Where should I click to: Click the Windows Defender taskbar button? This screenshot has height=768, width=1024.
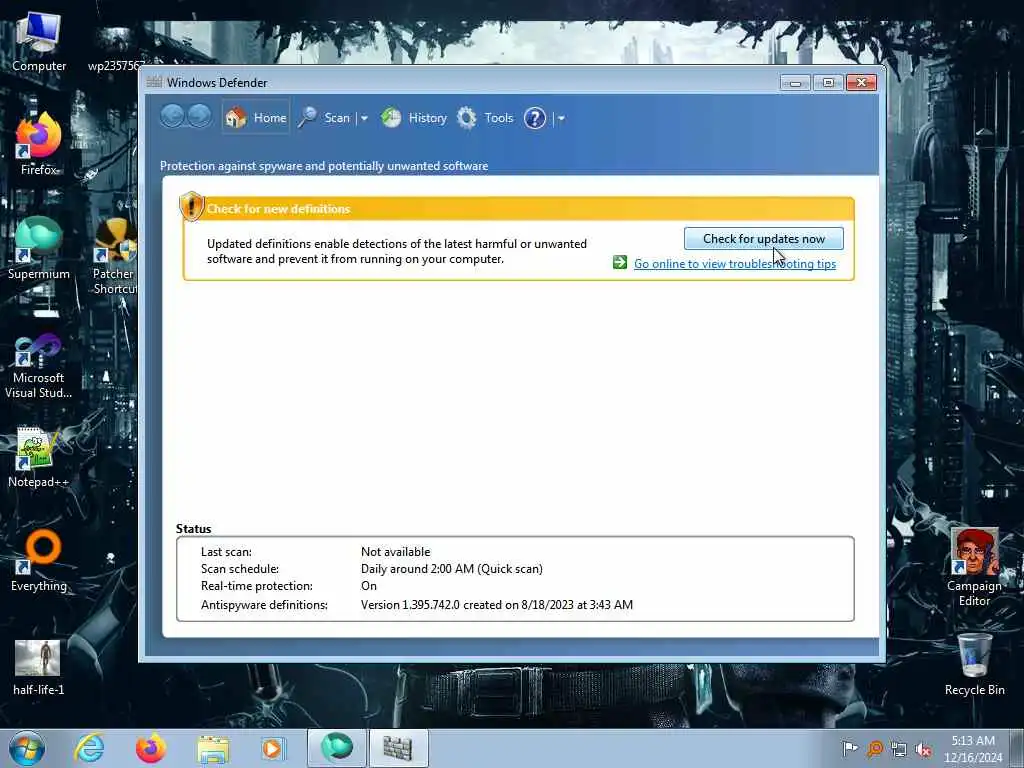398,748
